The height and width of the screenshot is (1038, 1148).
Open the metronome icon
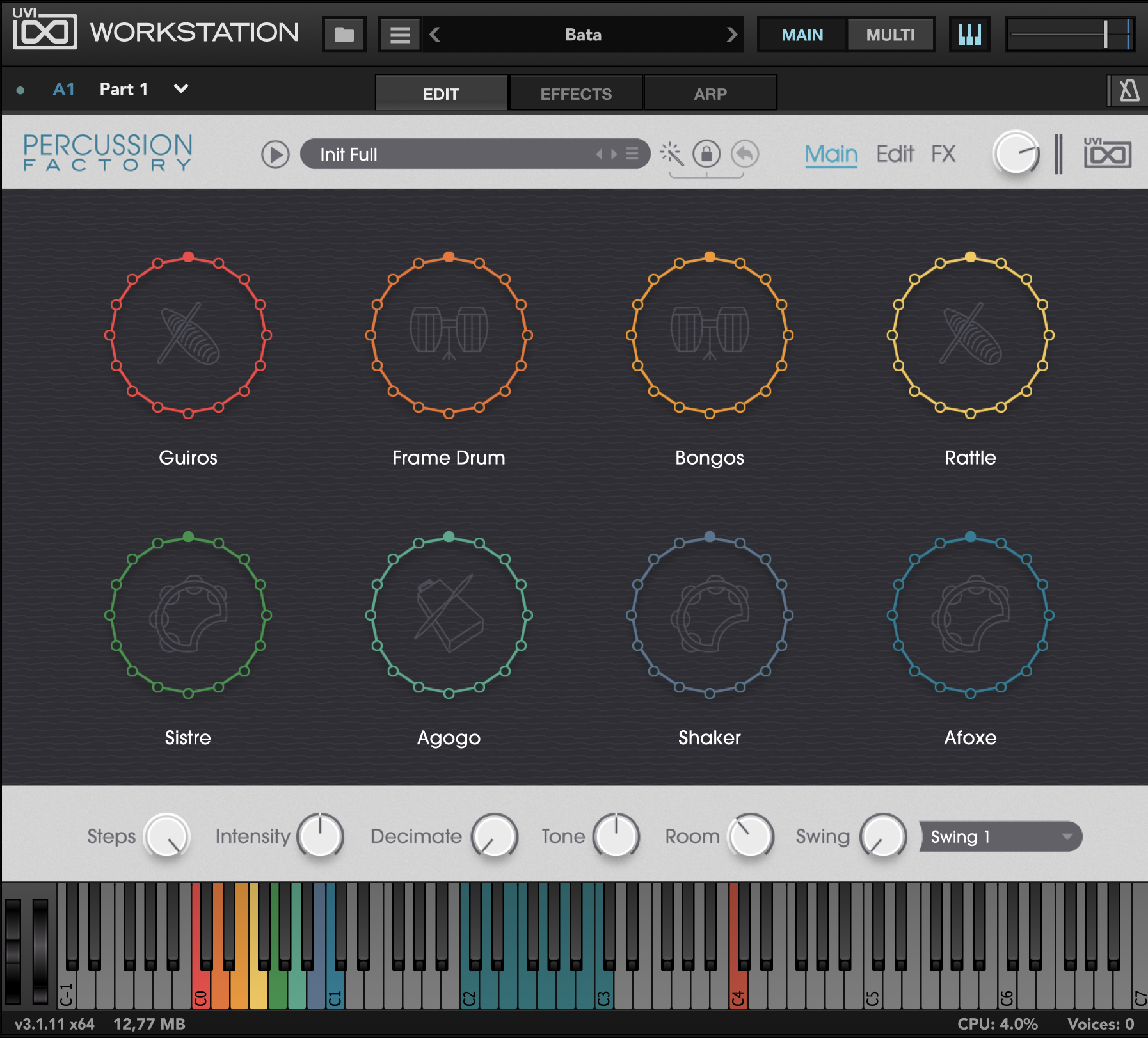pyautogui.click(x=1129, y=90)
